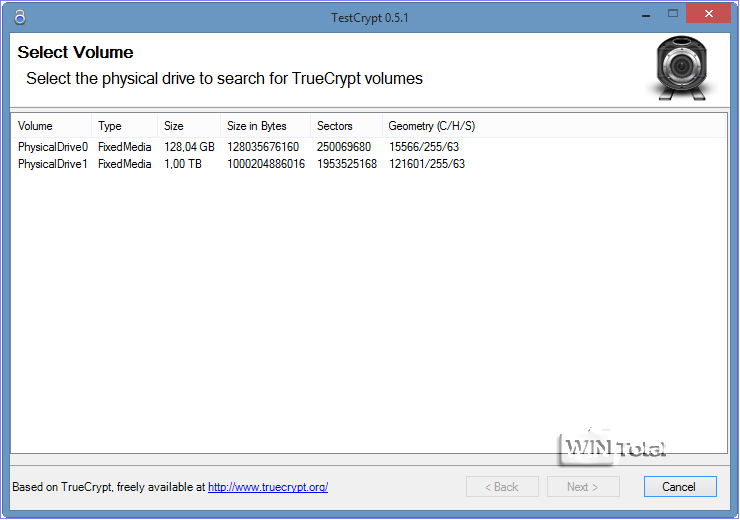The width and height of the screenshot is (740, 520).
Task: Minimize the TestCrypt window
Action: click(x=646, y=15)
